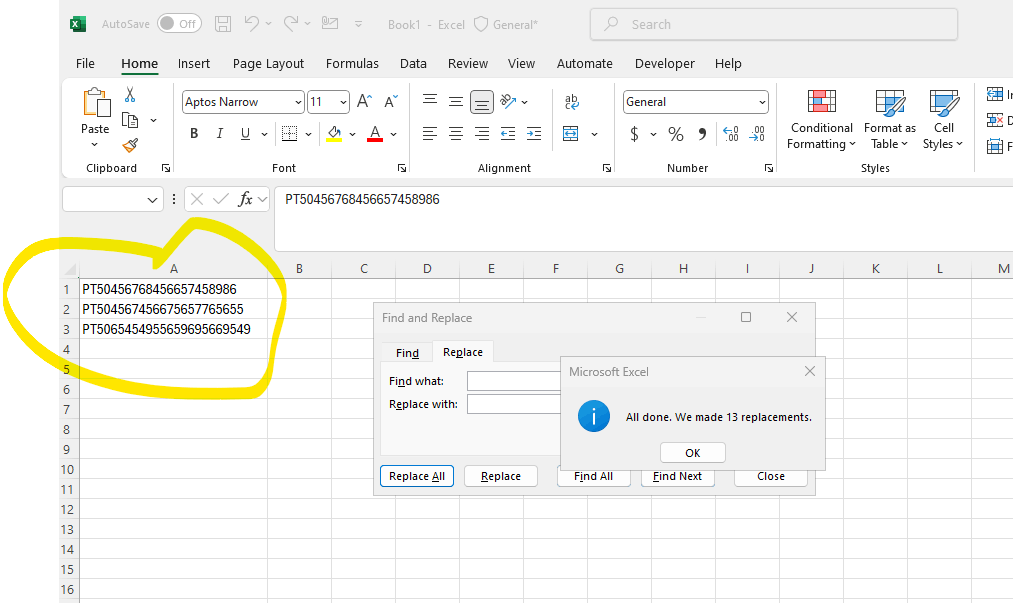Click the Wrap Text icon
Viewport: 1013px width, 603px height.
click(572, 101)
